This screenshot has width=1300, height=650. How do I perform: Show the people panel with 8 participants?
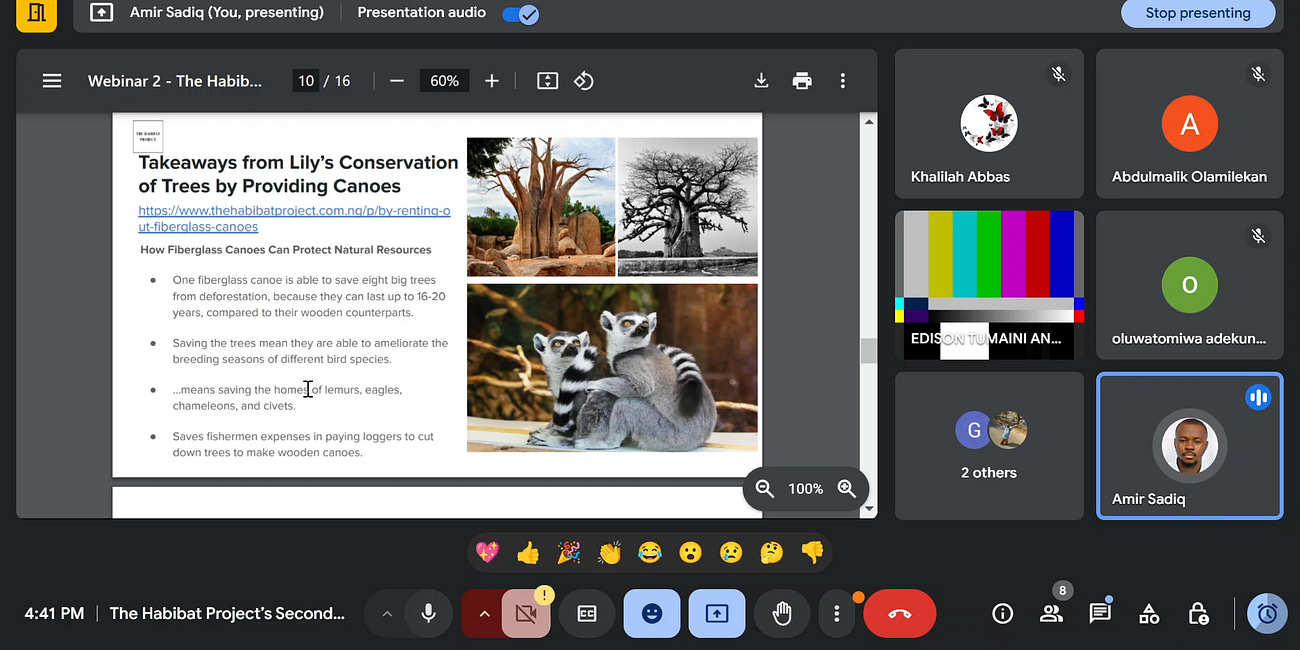(x=1051, y=614)
